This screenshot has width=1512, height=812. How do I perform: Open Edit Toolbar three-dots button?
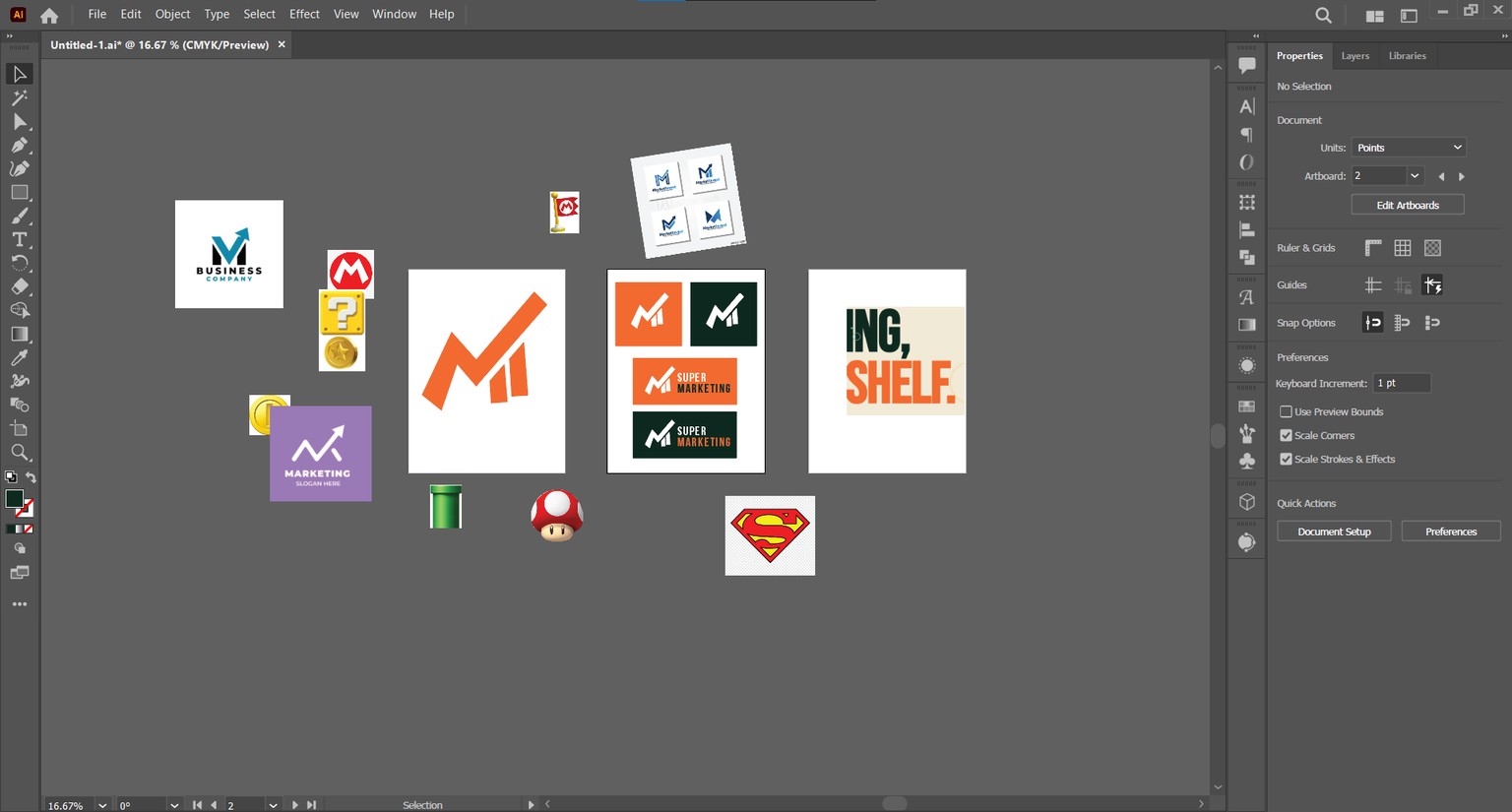coord(20,604)
